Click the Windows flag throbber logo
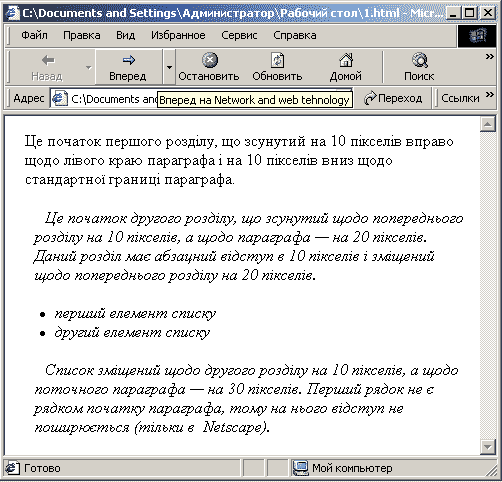Image resolution: width=502 pixels, height=482 pixels. tap(477, 36)
